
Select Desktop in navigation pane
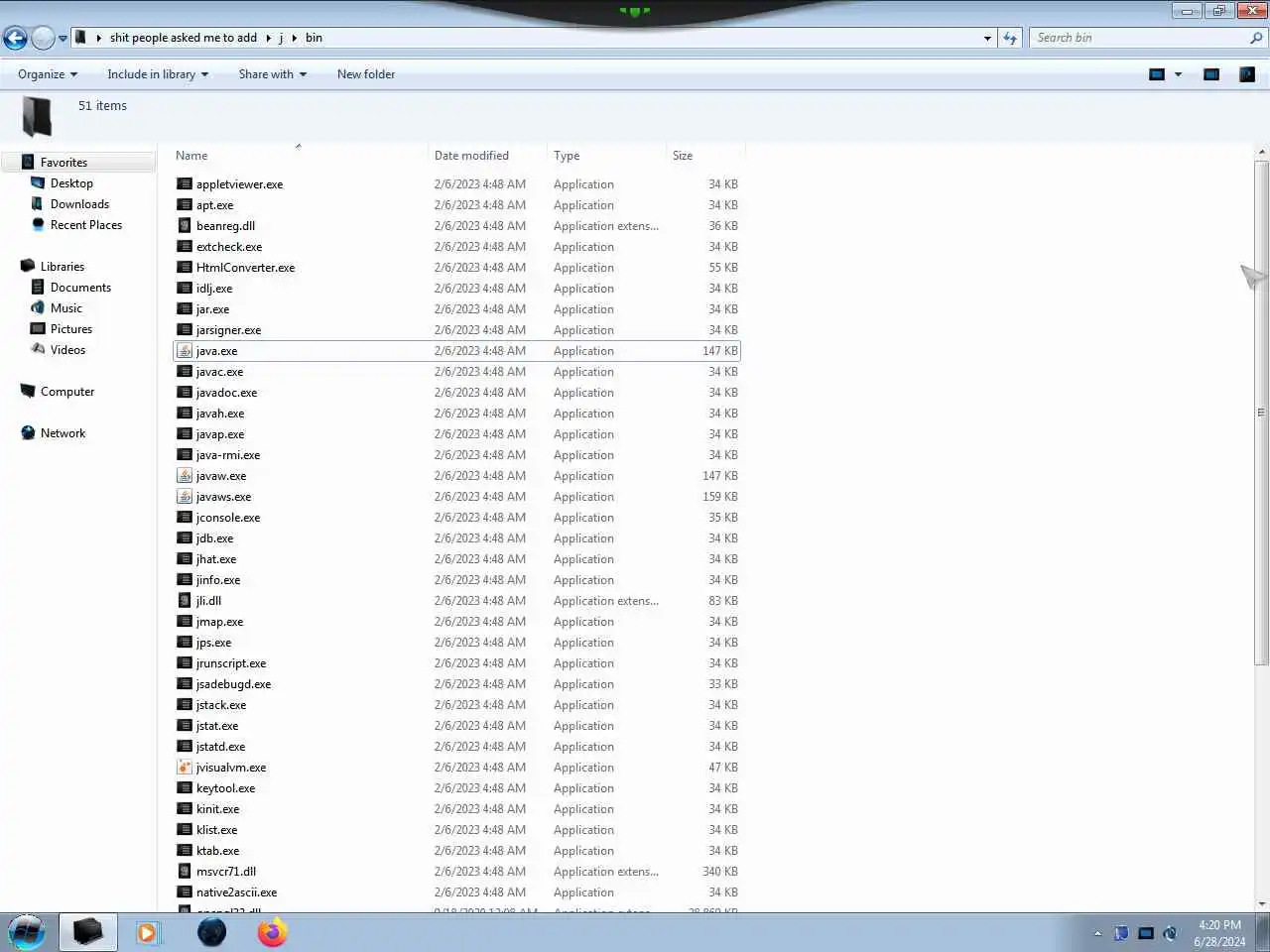pyautogui.click(x=71, y=183)
